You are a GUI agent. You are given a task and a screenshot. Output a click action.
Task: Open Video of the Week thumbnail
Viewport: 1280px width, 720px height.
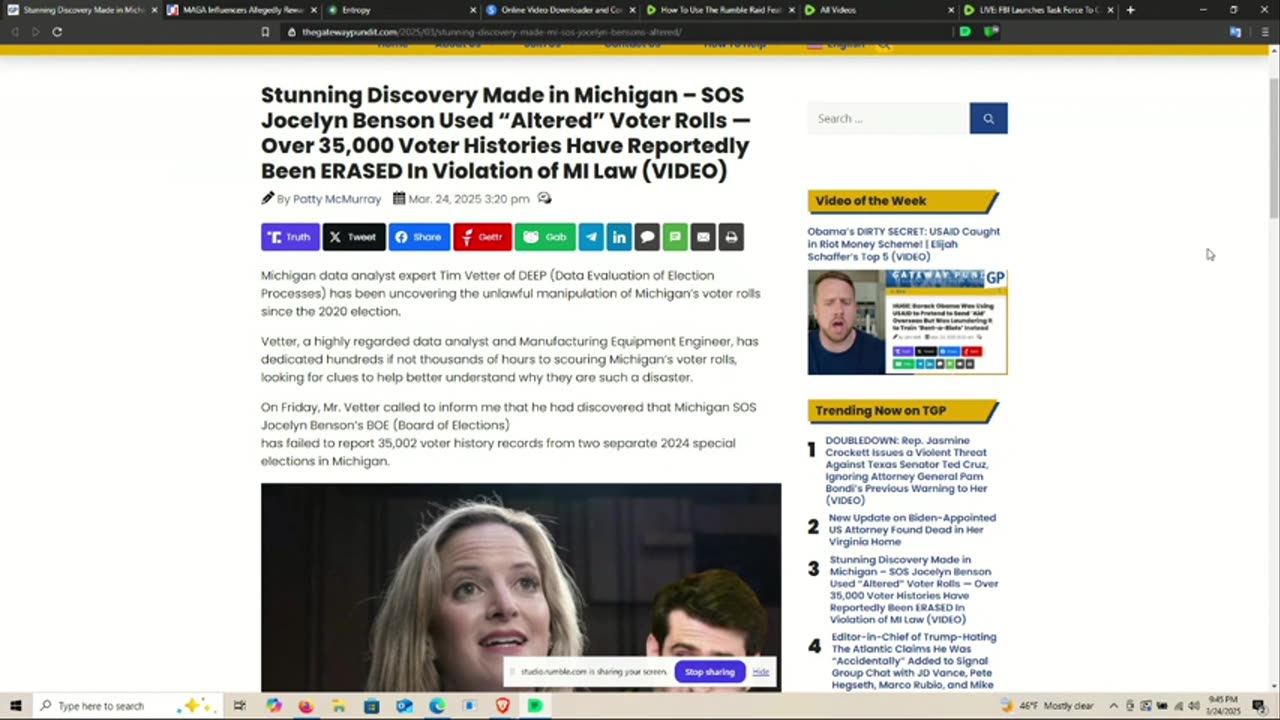coord(907,322)
